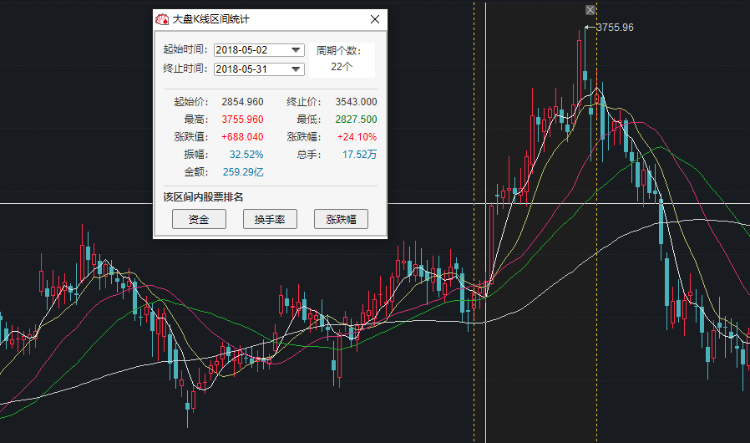This screenshot has height=443, width=750.
Task: Click the 2018-05-02 start date field
Action: 259,50
